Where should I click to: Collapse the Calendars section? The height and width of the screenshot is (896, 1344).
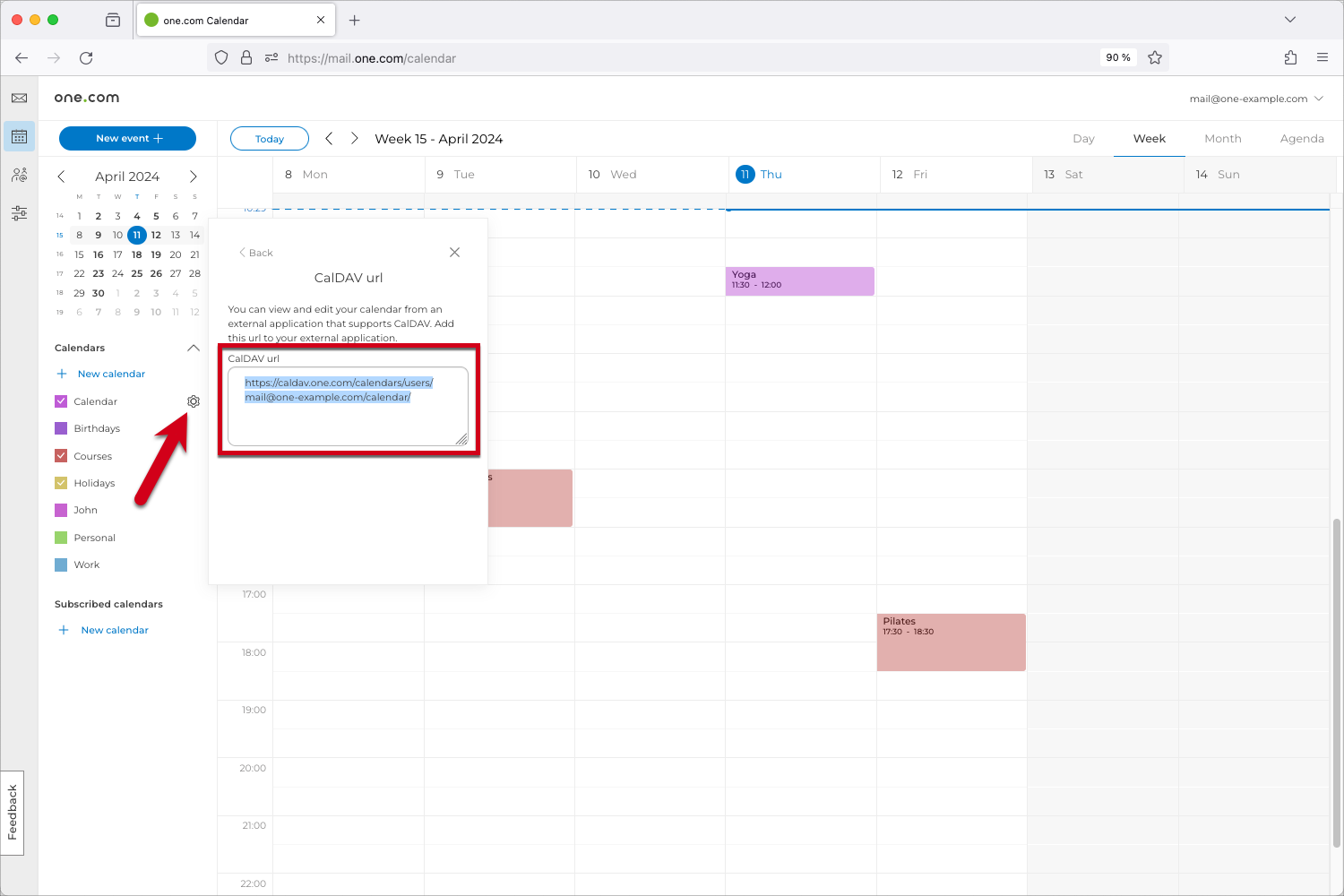click(x=193, y=348)
